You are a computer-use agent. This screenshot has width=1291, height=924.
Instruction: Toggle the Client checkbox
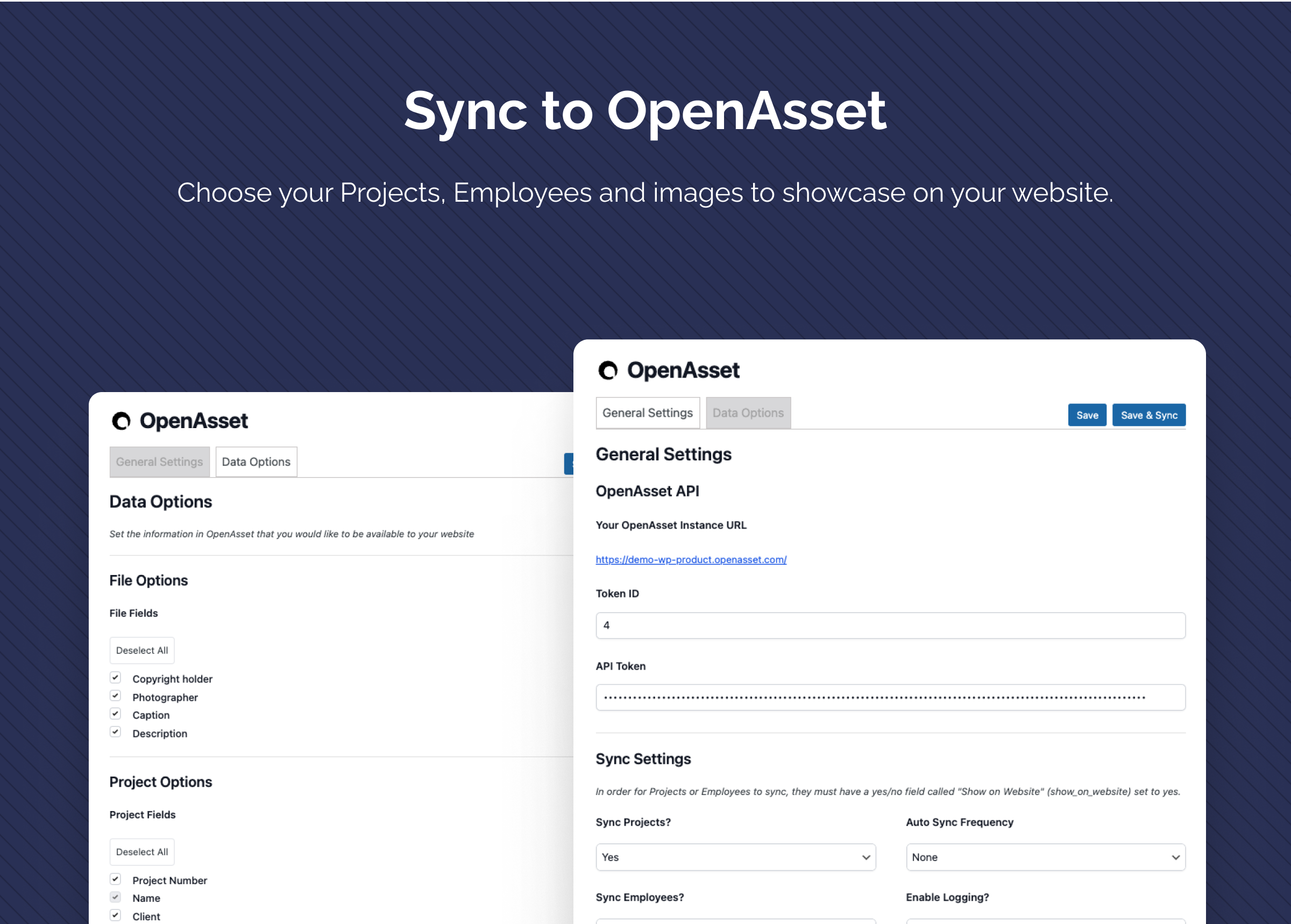pyautogui.click(x=116, y=915)
